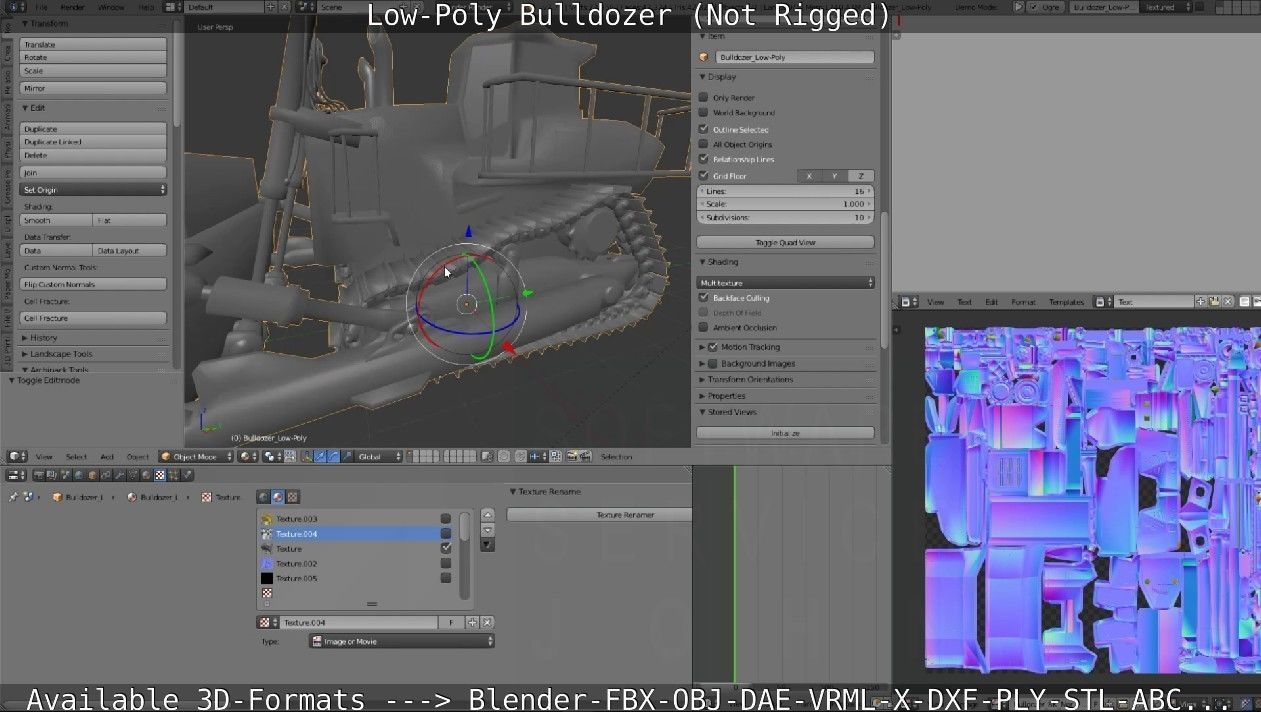Enable the World Background checkbox

coord(704,113)
